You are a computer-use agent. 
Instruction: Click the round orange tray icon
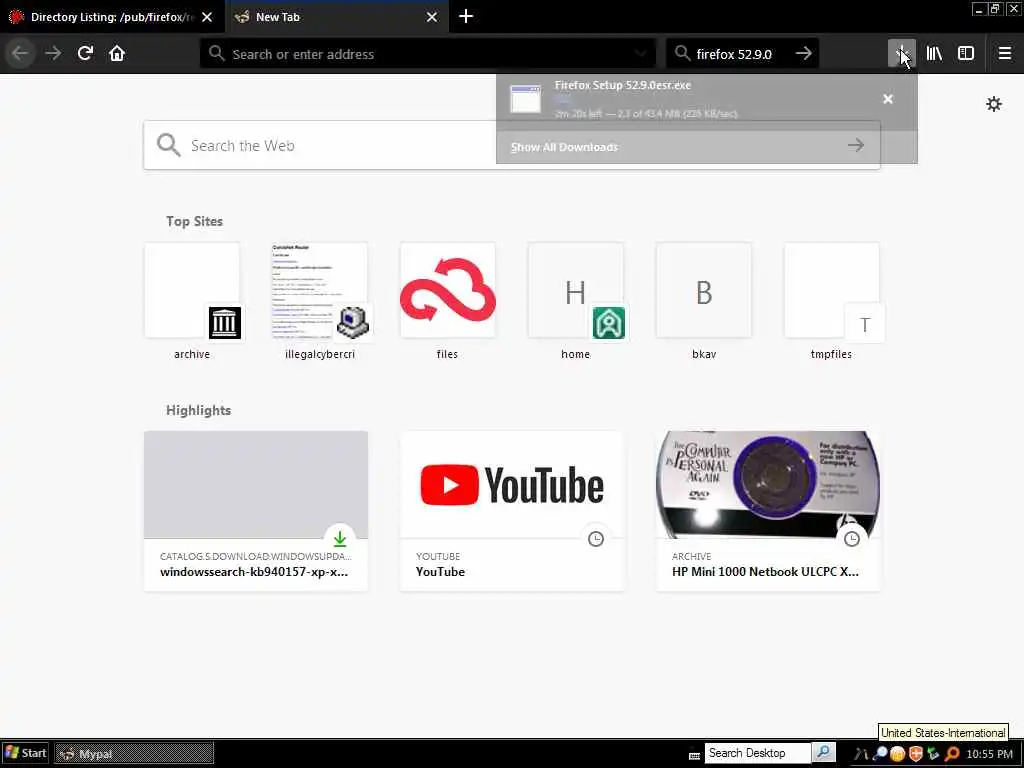[897, 754]
